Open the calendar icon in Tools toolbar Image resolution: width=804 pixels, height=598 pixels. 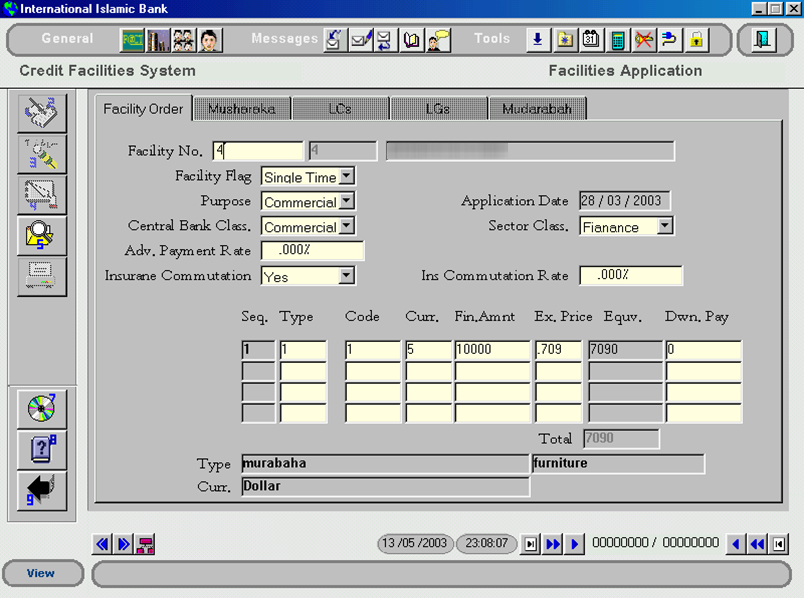(591, 40)
